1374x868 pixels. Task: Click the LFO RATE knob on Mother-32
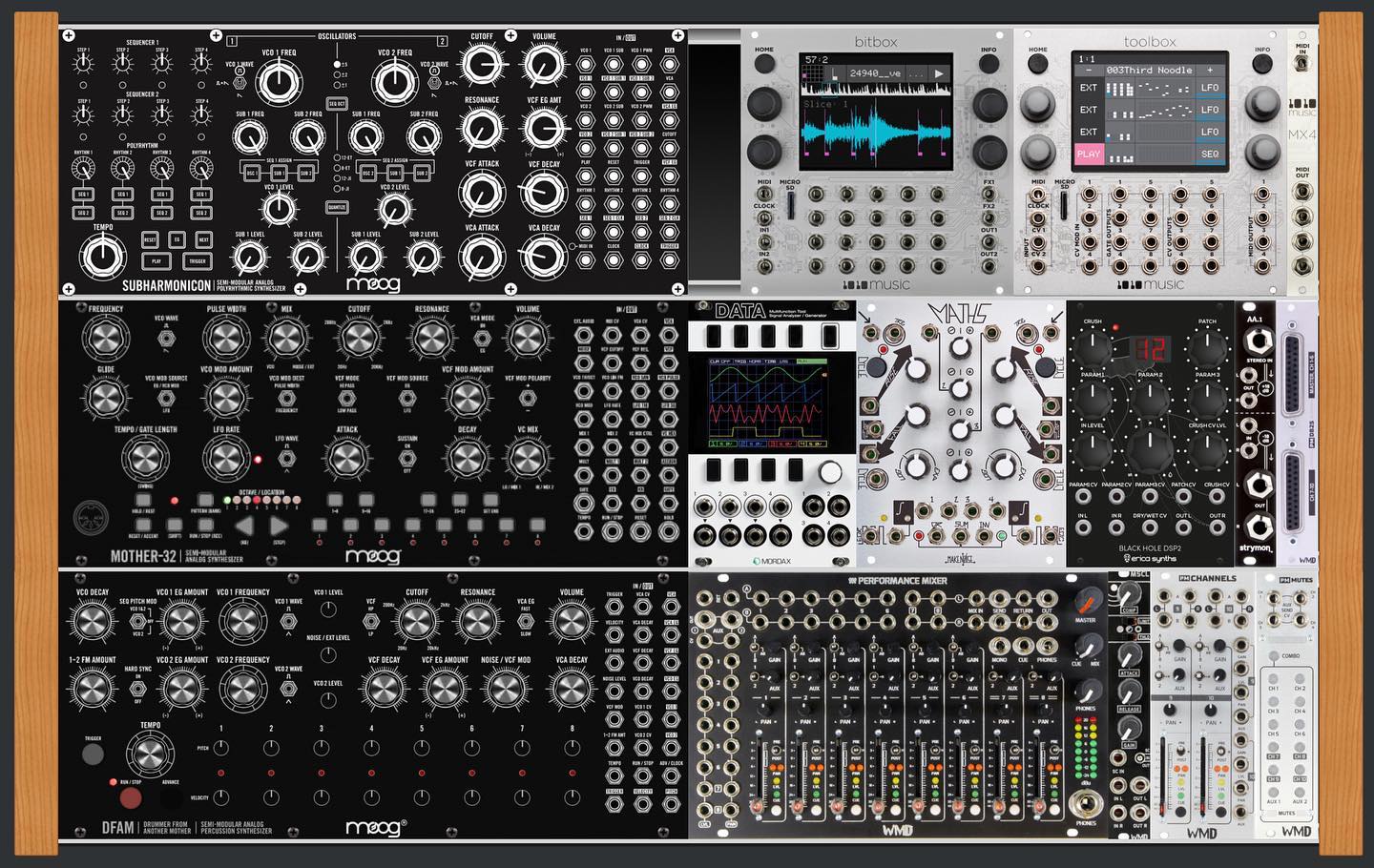226,459
